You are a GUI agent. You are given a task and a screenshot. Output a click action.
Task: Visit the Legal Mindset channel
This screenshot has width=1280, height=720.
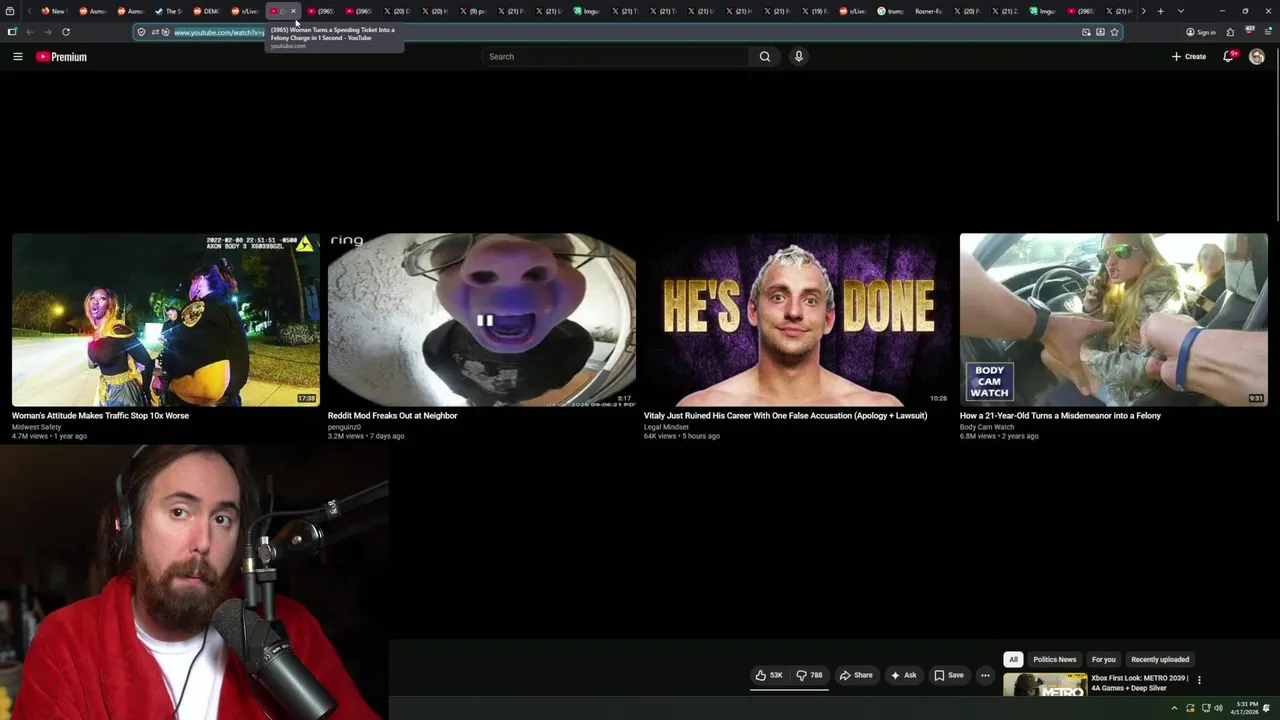666,427
